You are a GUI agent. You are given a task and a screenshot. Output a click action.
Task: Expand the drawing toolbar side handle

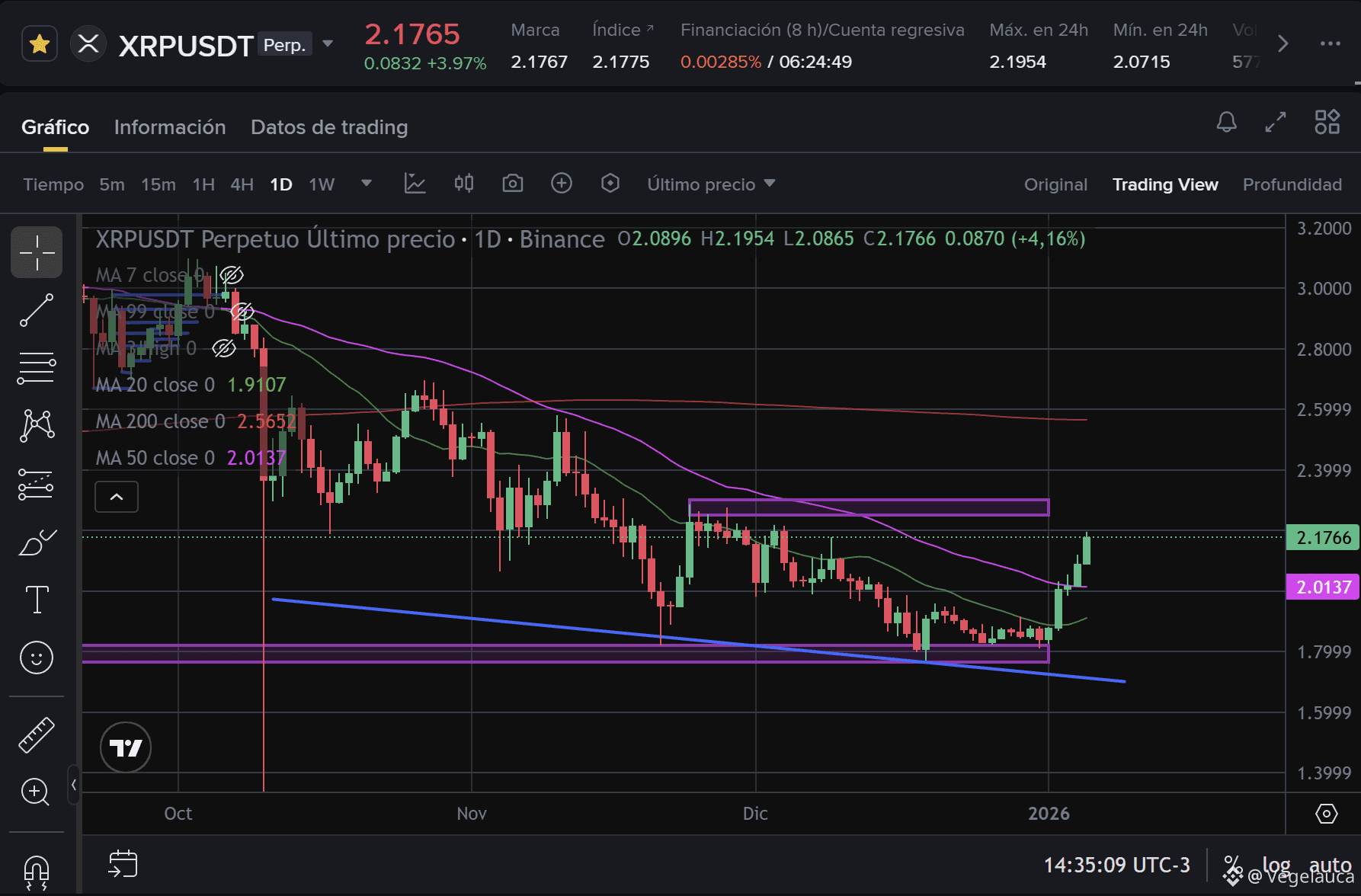point(74,785)
